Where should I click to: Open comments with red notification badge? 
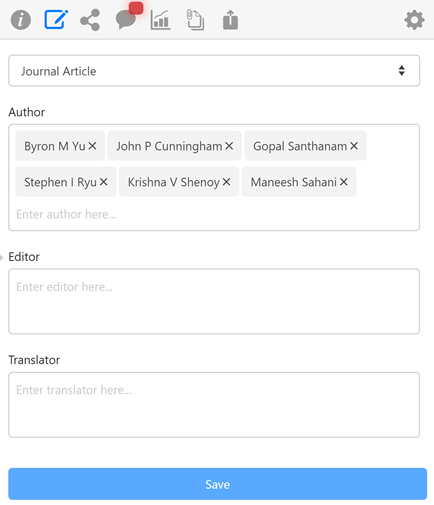click(x=128, y=17)
